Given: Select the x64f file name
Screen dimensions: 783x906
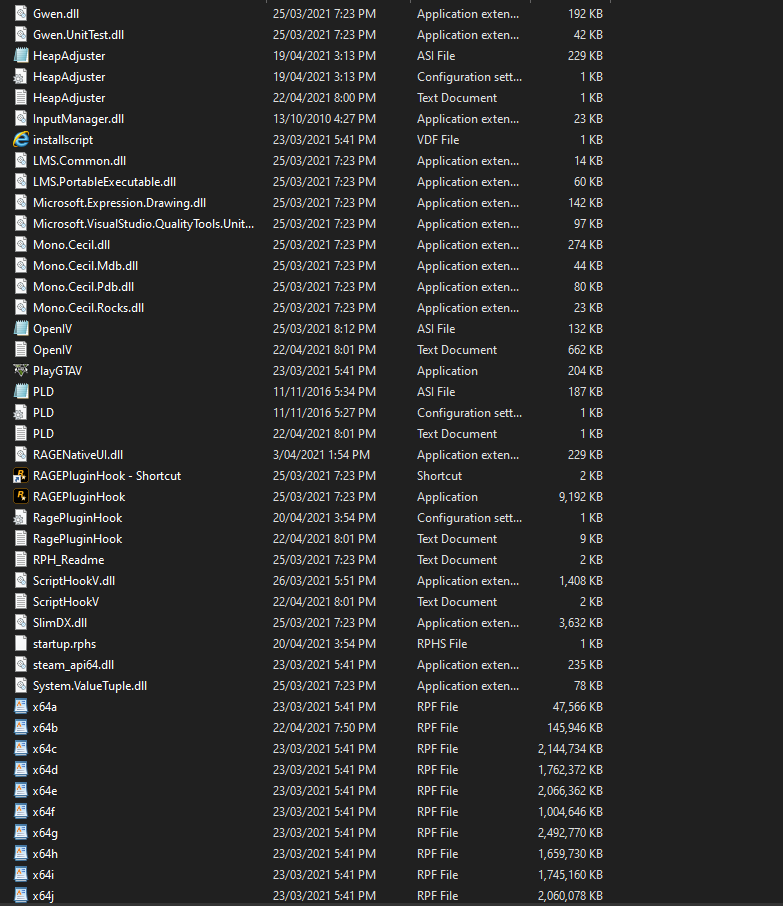Looking at the screenshot, I should (x=44, y=812).
